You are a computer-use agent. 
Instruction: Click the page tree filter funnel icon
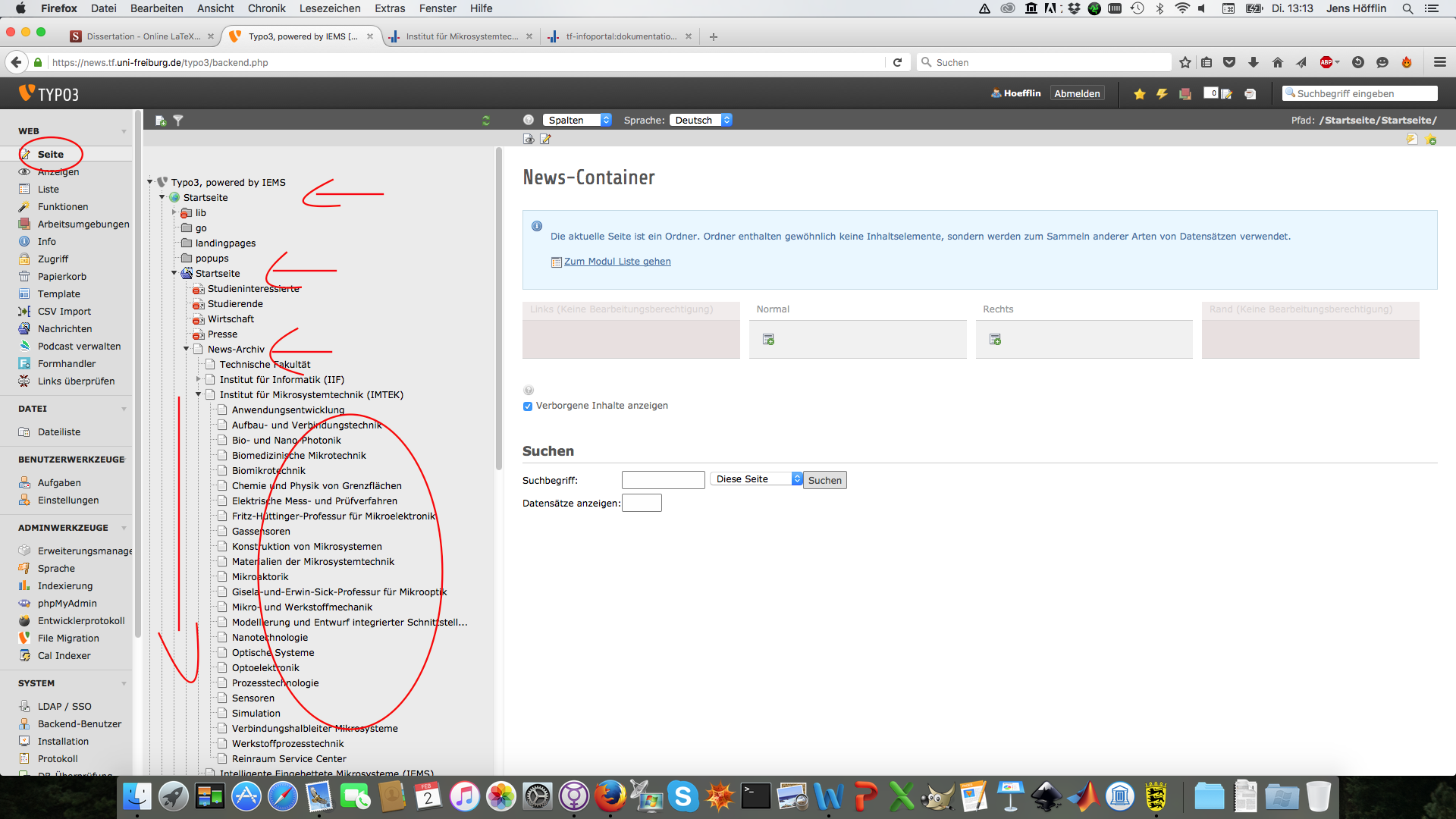[178, 121]
